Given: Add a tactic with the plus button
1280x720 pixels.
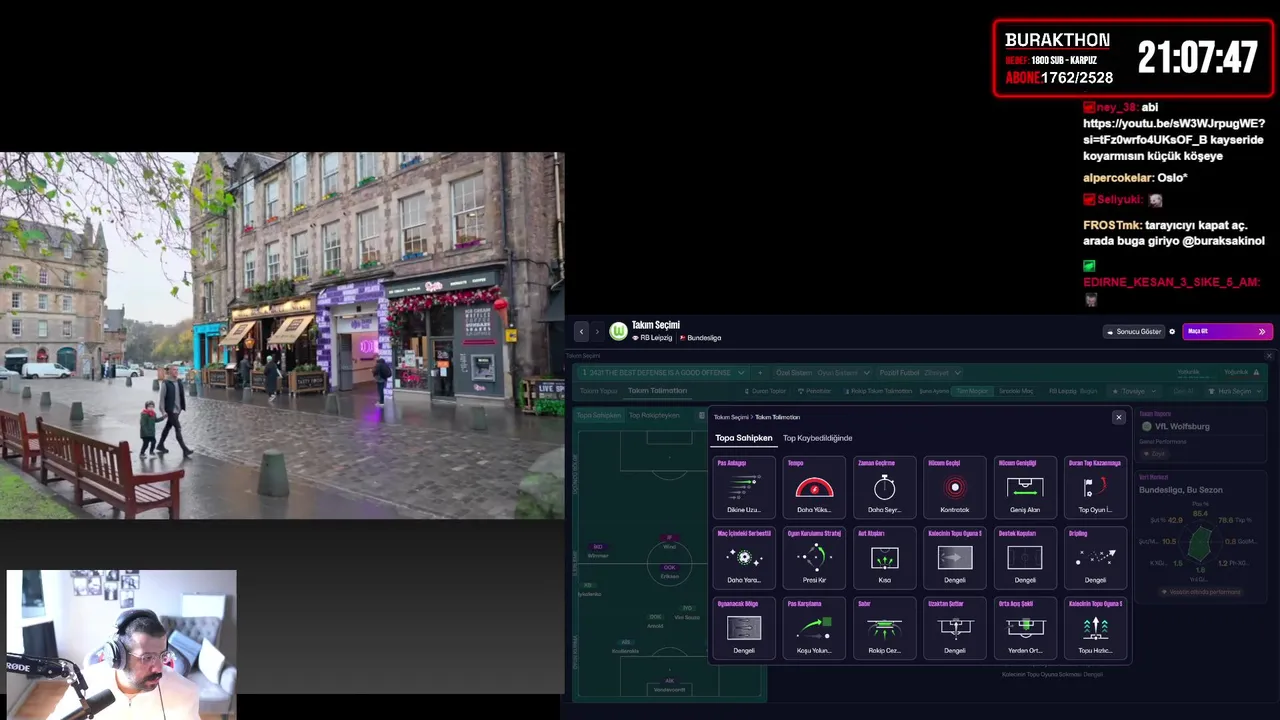Looking at the screenshot, I should click(x=760, y=372).
